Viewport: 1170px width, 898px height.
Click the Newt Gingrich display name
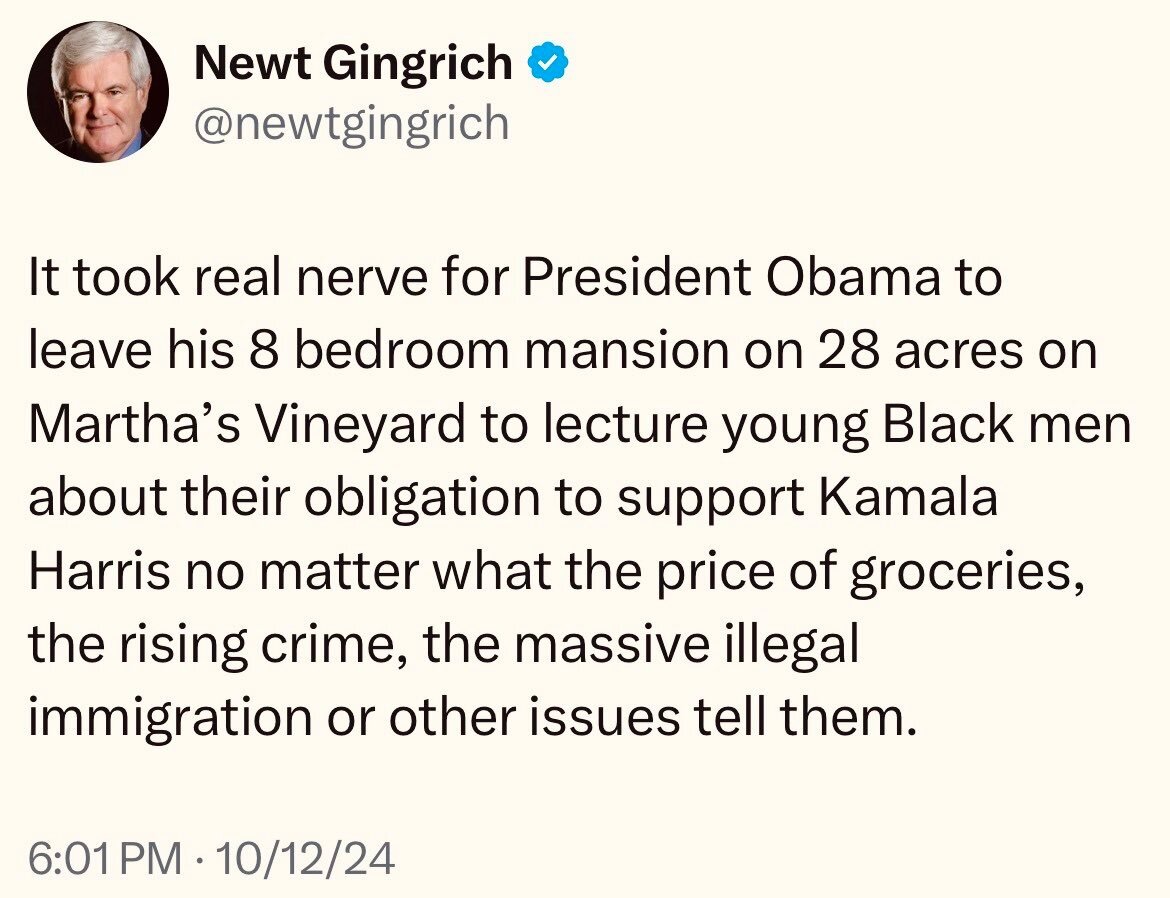point(352,65)
